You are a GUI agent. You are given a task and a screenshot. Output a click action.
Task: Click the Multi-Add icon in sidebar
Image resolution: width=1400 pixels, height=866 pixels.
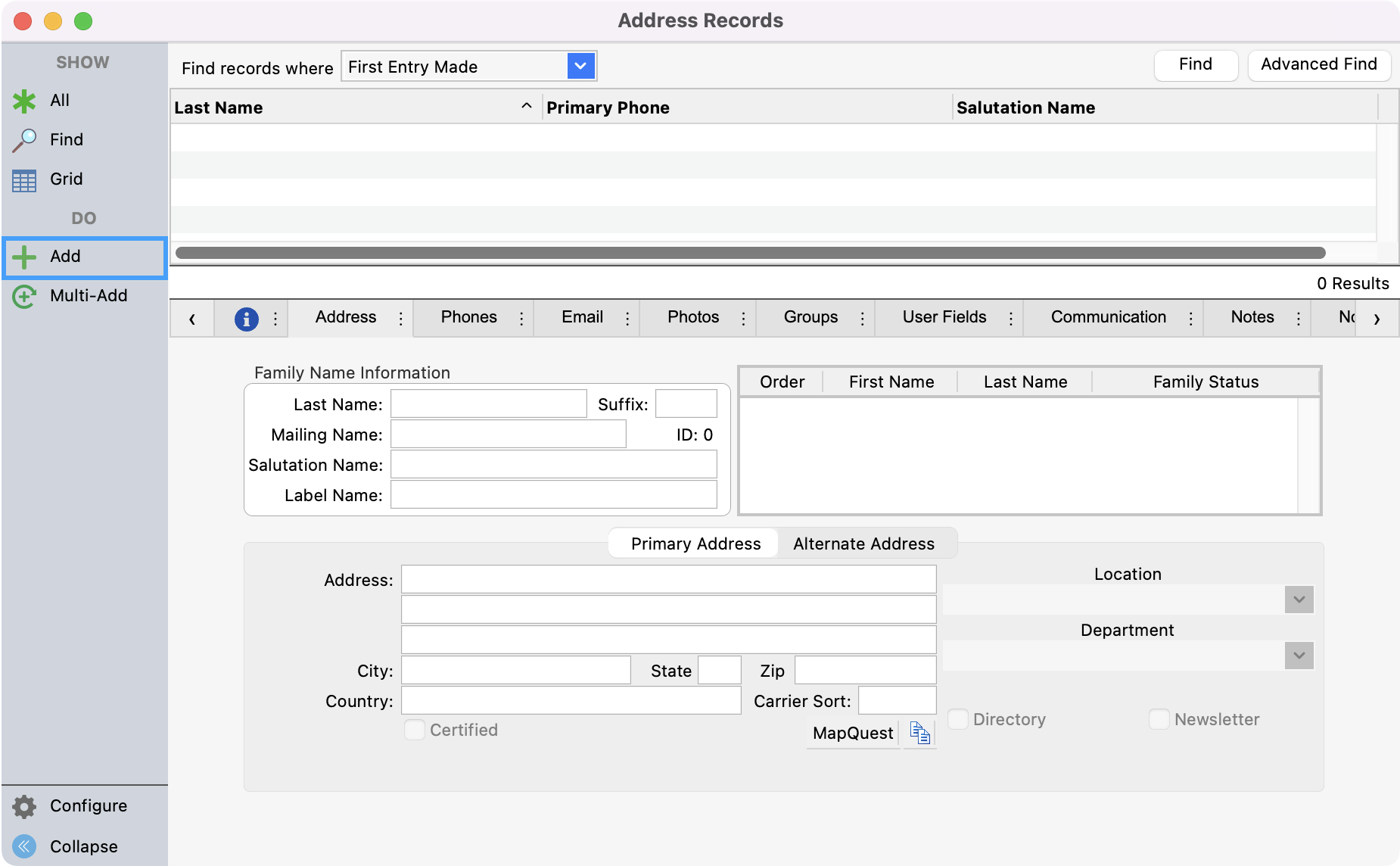tap(24, 296)
